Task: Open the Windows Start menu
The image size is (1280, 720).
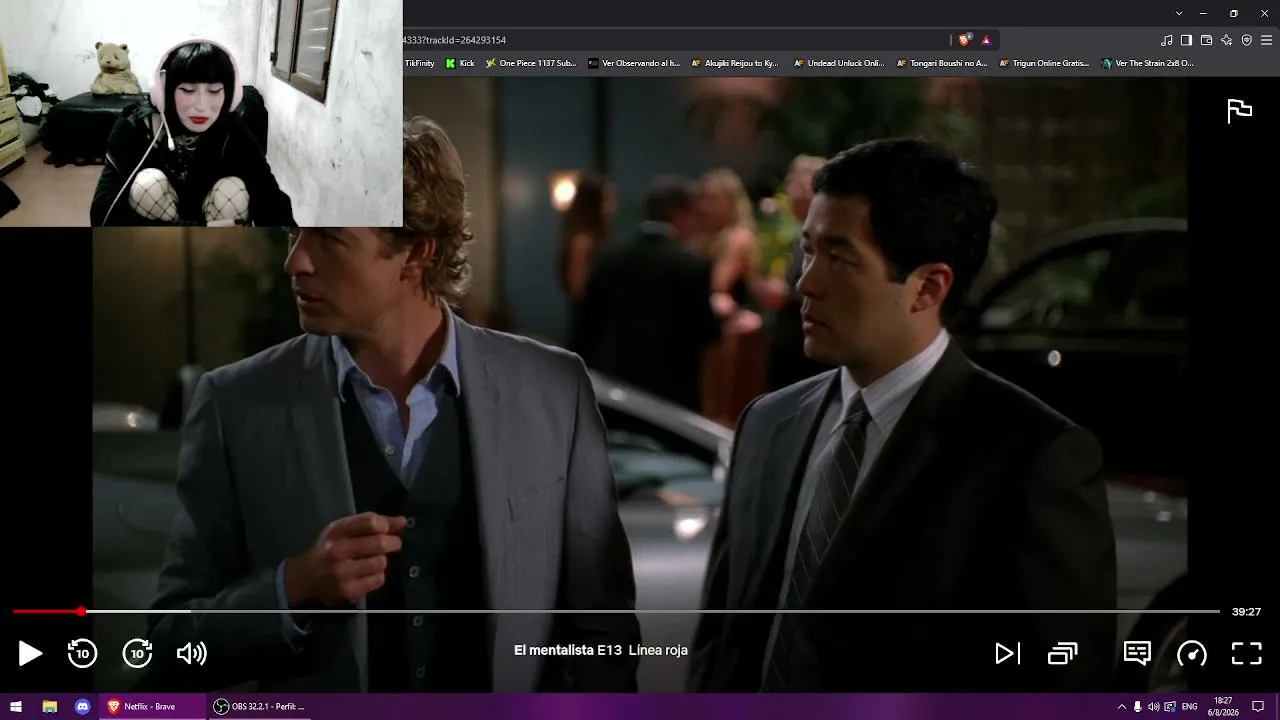Action: coord(16,706)
